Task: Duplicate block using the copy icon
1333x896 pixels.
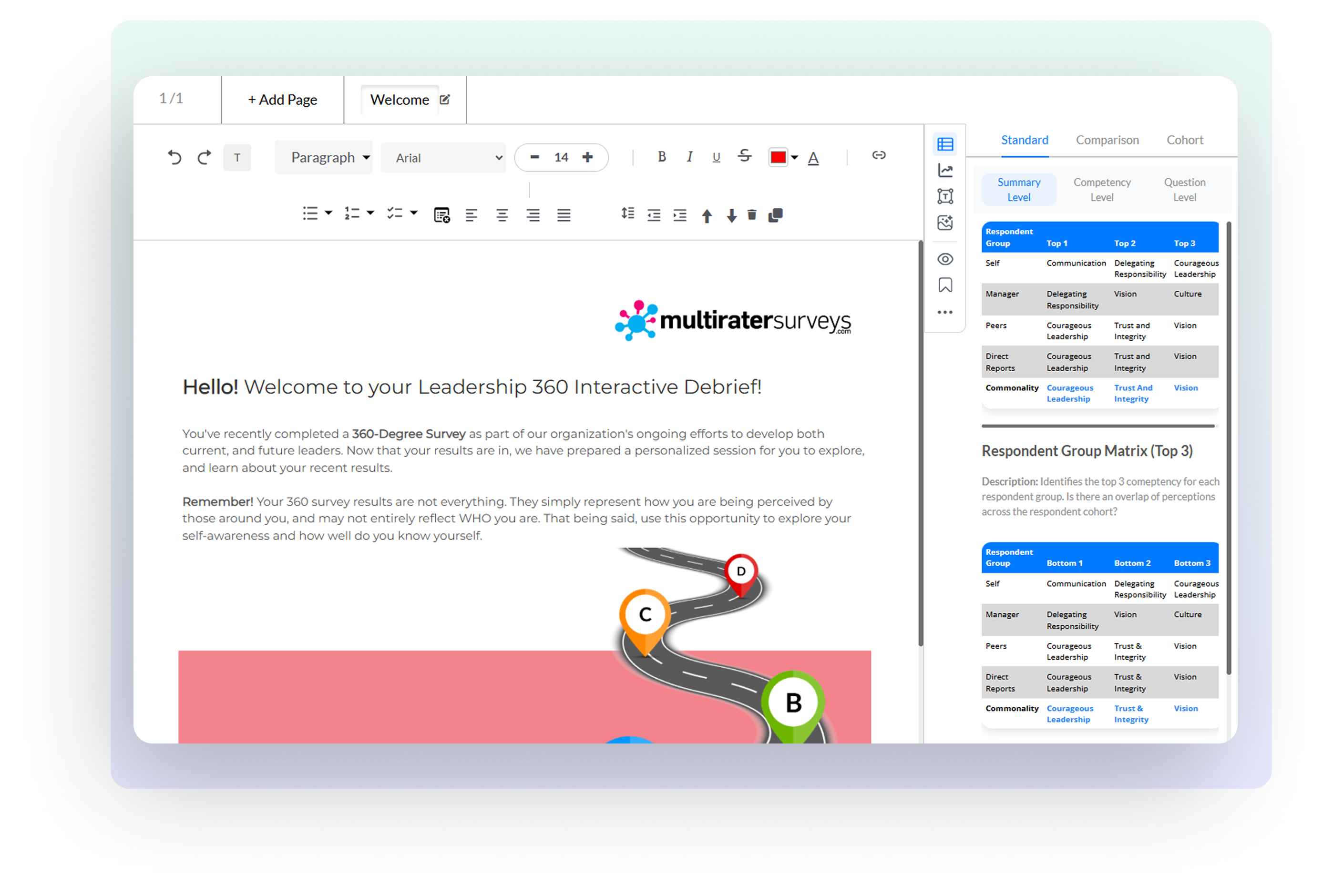Action: (776, 215)
